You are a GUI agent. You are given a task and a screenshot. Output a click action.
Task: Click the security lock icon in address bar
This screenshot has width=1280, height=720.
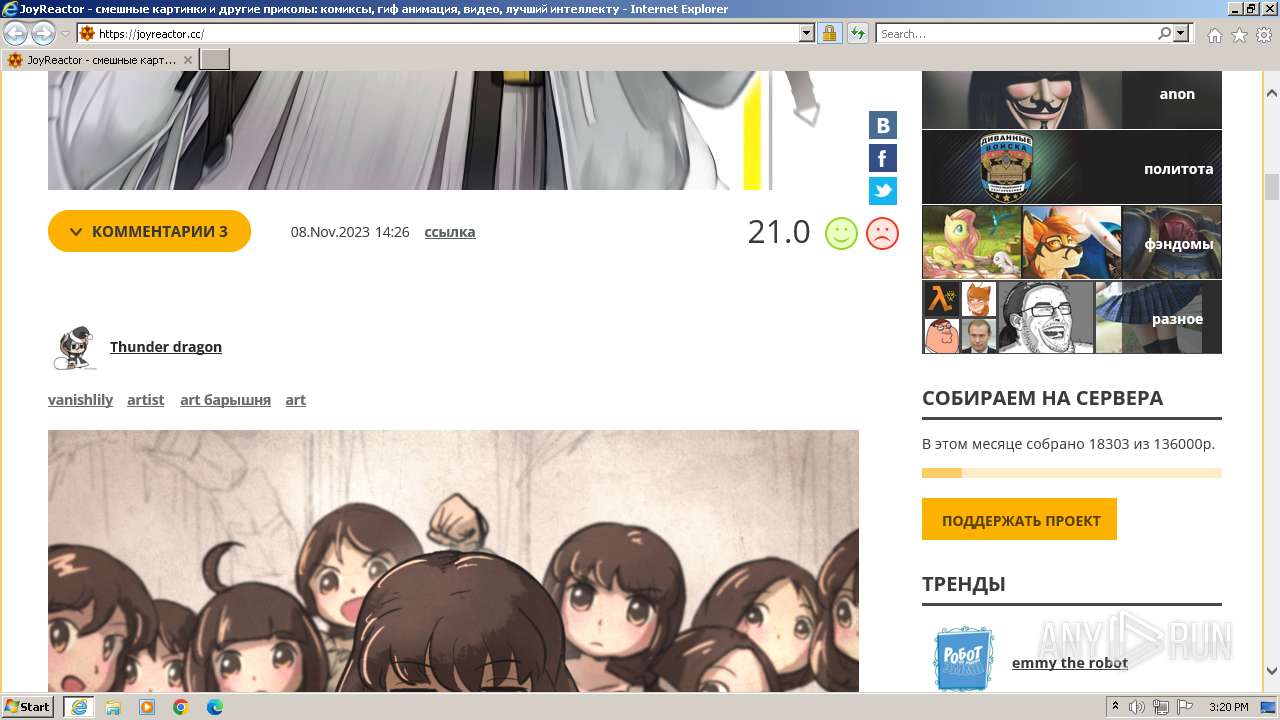829,34
